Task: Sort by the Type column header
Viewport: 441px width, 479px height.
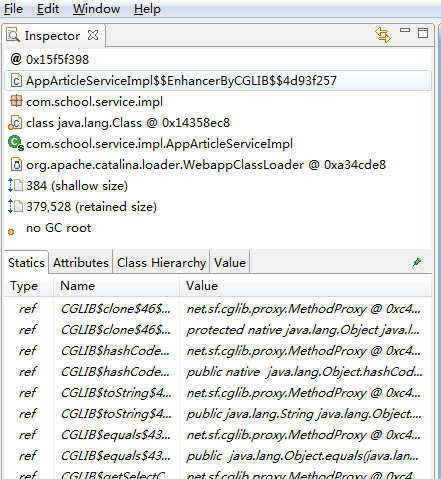Action: tap(29, 286)
